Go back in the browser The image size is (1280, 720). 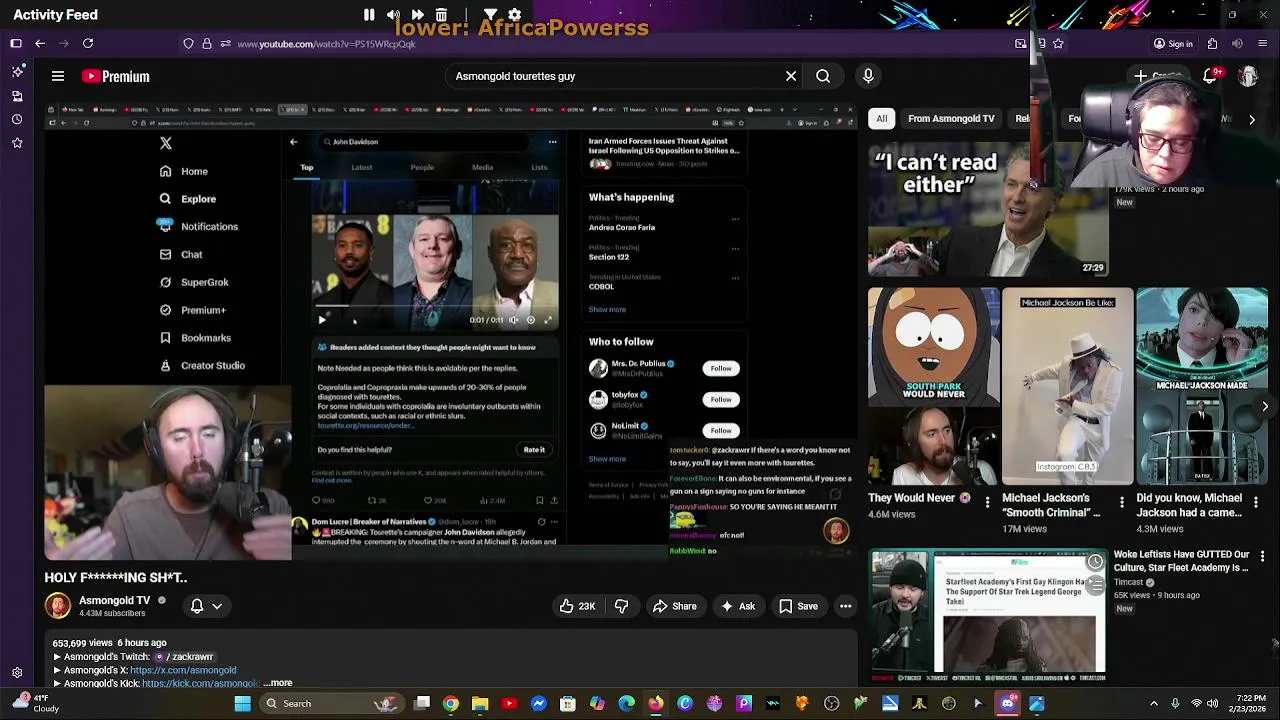coord(40,44)
